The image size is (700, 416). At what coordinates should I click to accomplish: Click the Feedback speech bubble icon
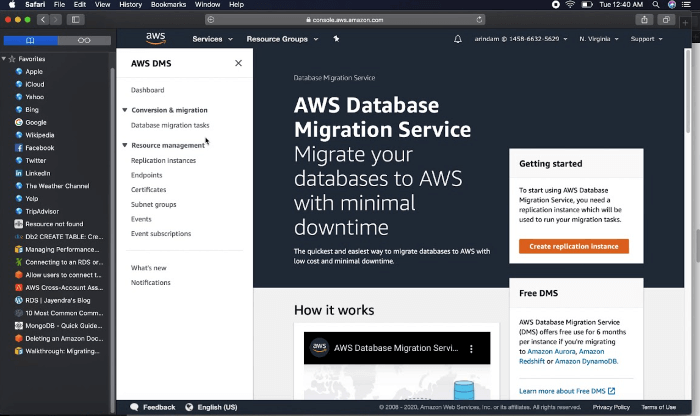coord(134,407)
